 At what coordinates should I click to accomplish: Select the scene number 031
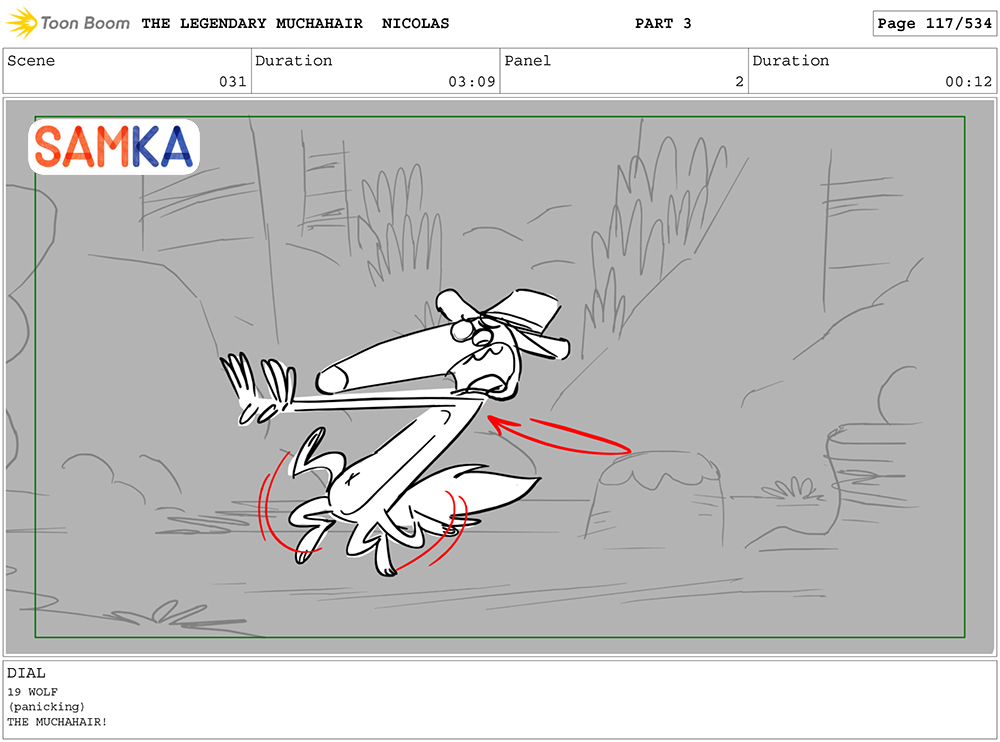click(x=233, y=82)
